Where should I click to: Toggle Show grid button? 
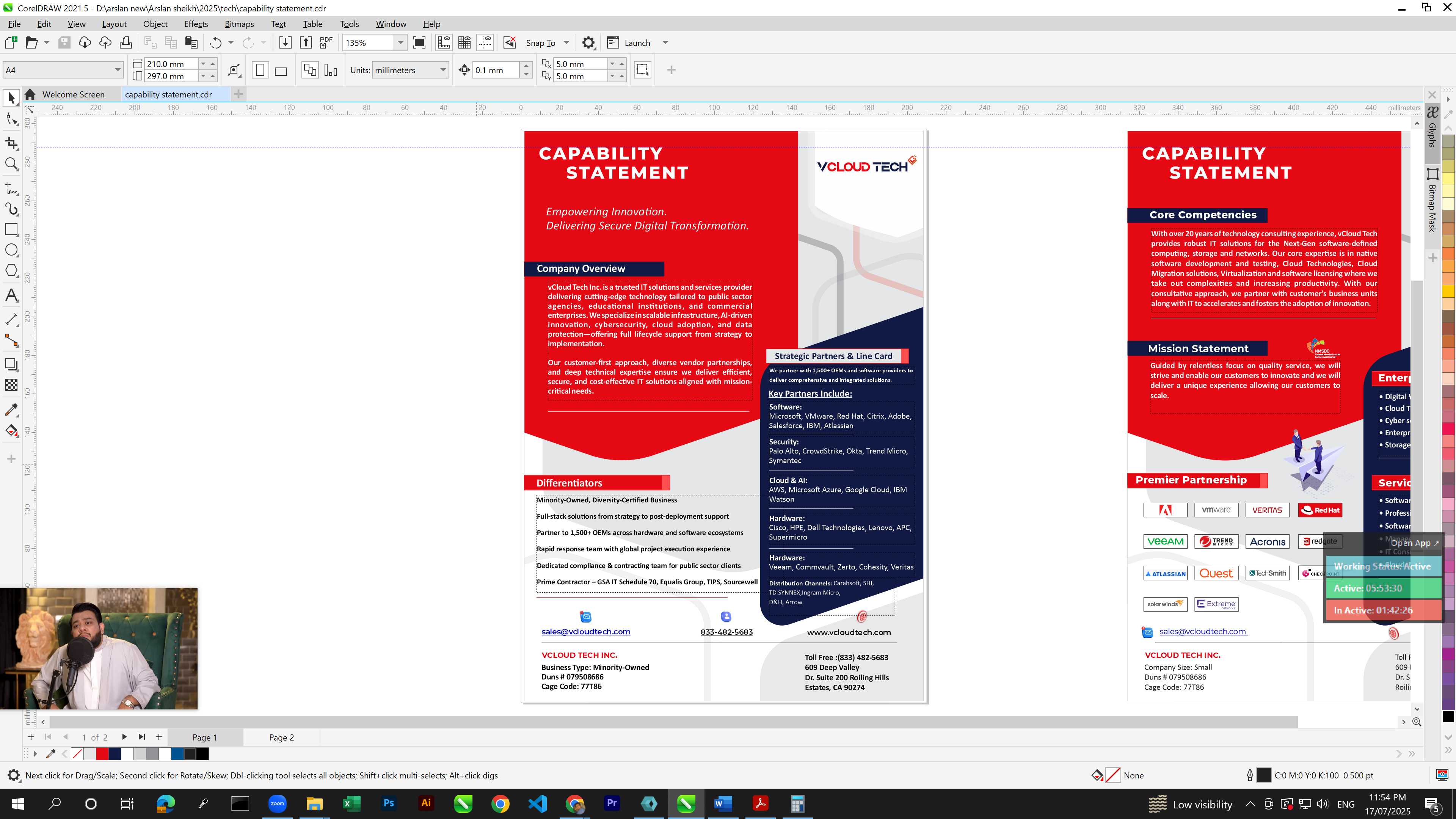(x=464, y=42)
